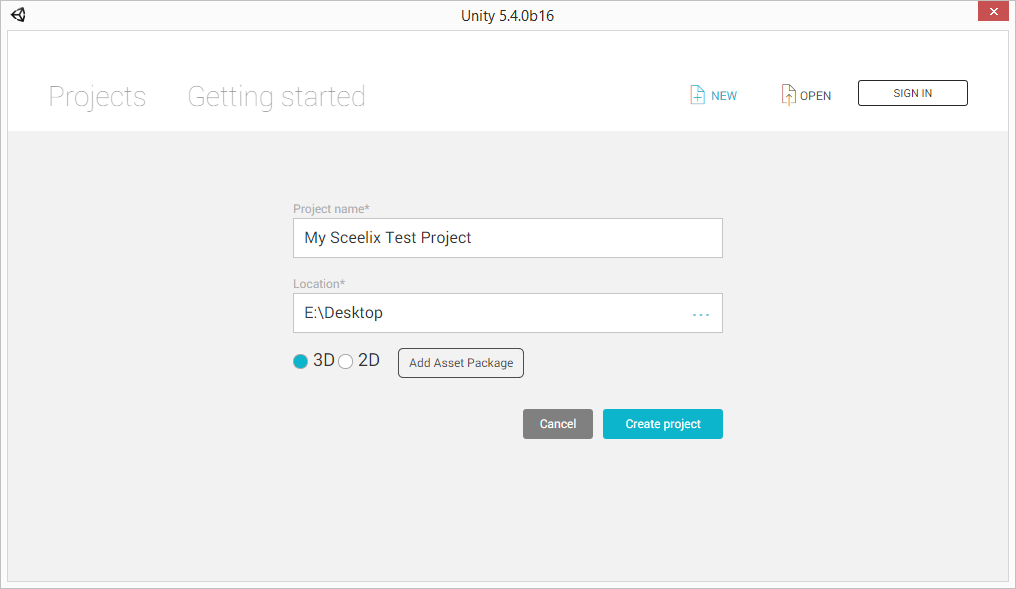Click the Unity 5.4.0b16 title bar

coord(507,16)
